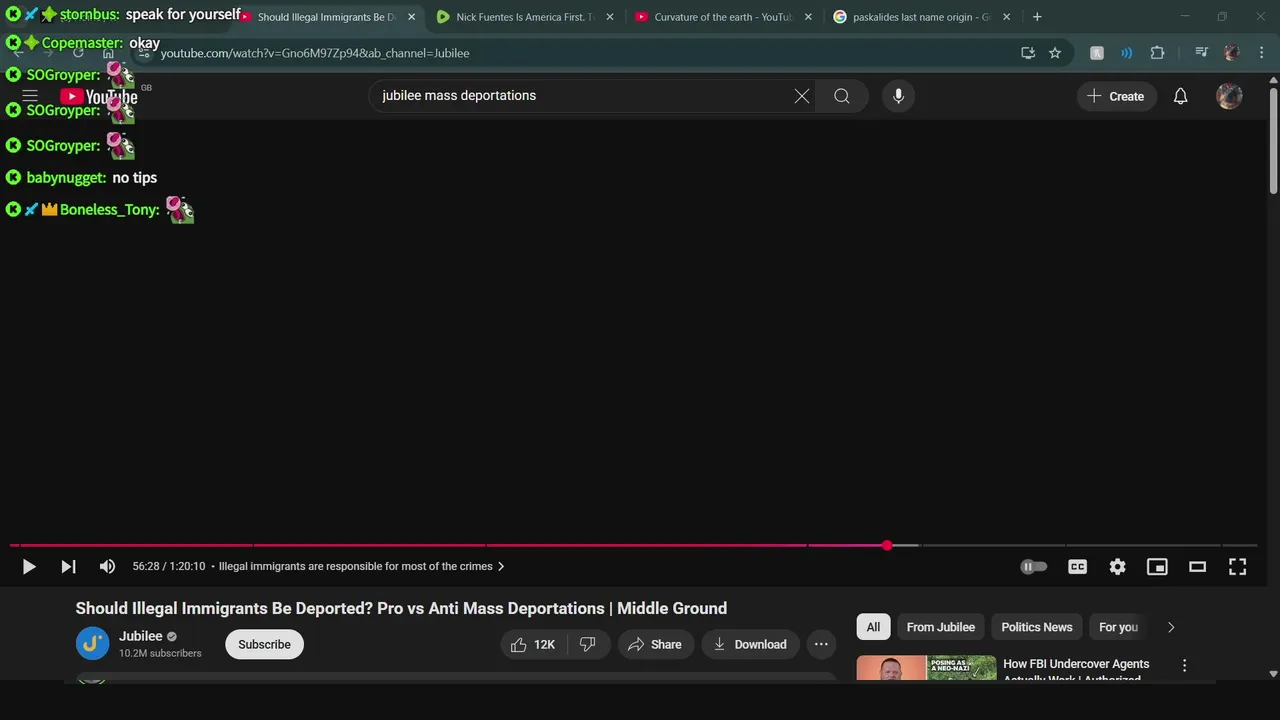Click the install/cast icon in address bar
Image resolution: width=1280 pixels, height=720 pixels.
tap(1027, 53)
